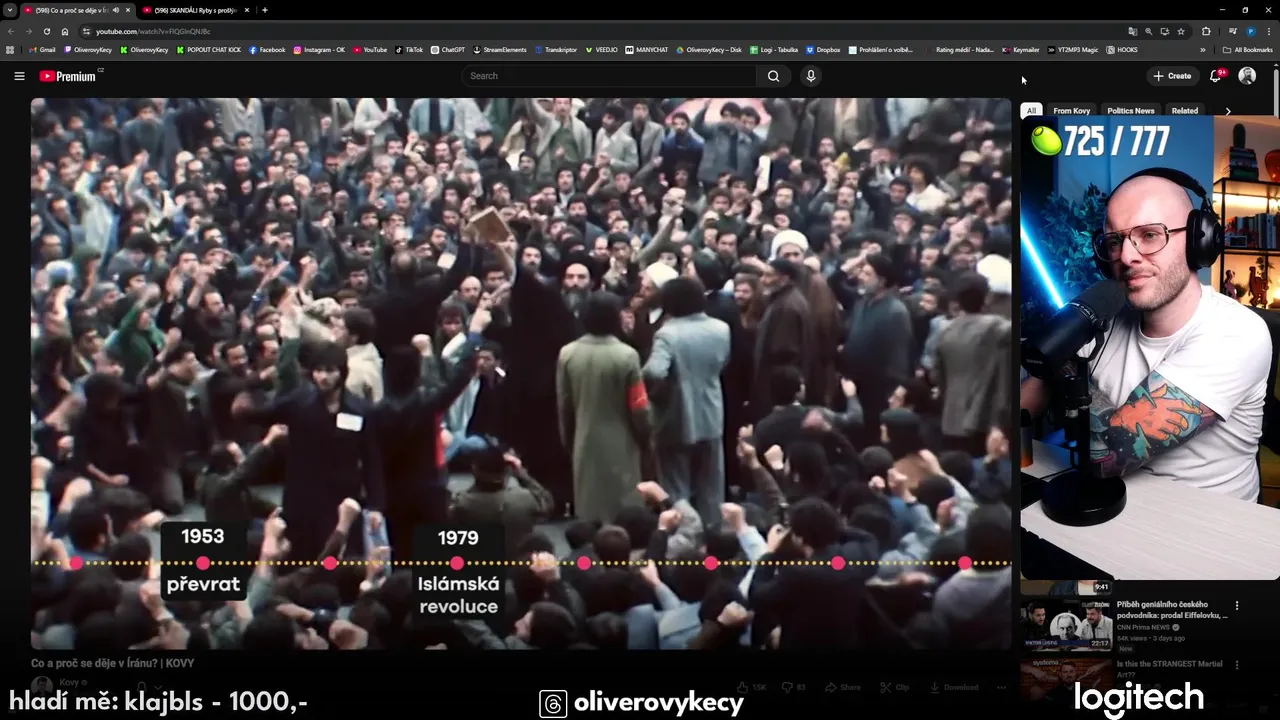Open the YT2MP3 Magic bookmark
This screenshot has width=1280, height=720.
pos(1072,50)
